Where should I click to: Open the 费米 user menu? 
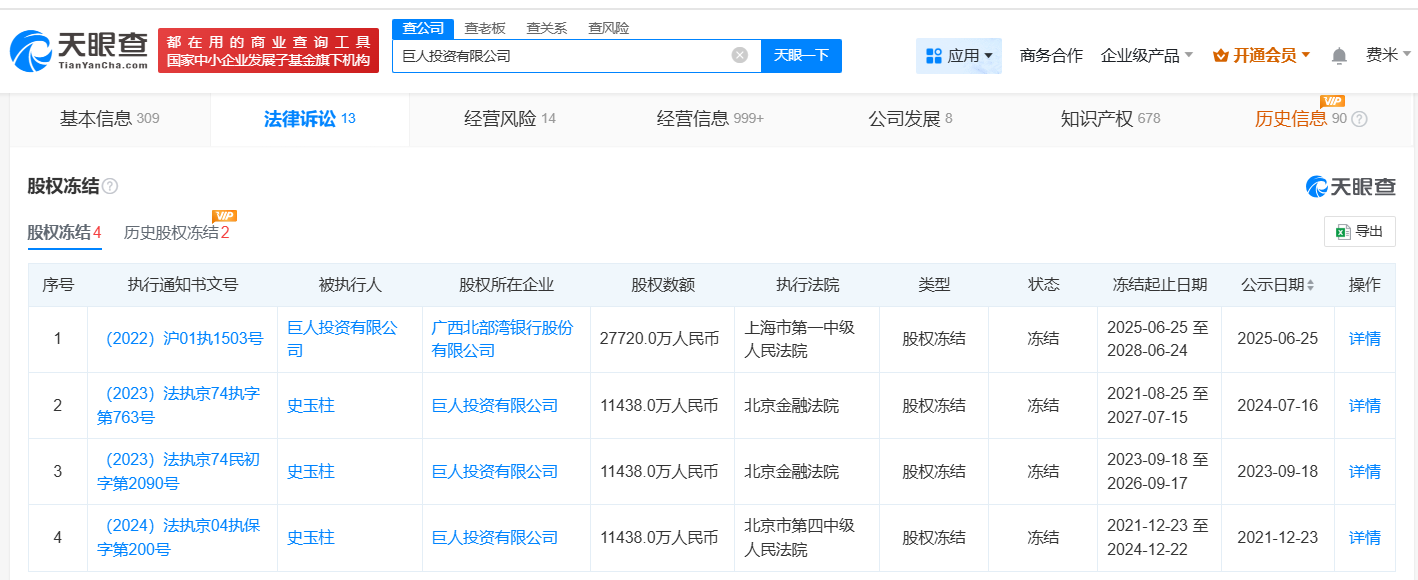1389,55
